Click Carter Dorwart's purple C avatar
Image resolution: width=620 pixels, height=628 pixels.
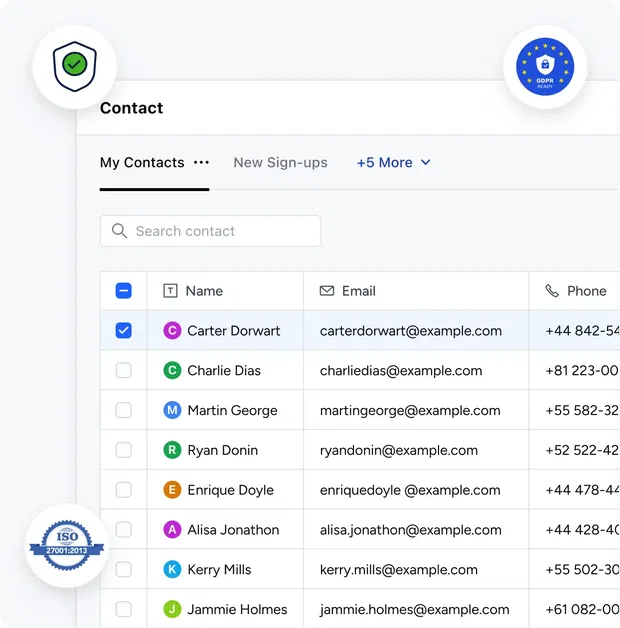tap(172, 331)
